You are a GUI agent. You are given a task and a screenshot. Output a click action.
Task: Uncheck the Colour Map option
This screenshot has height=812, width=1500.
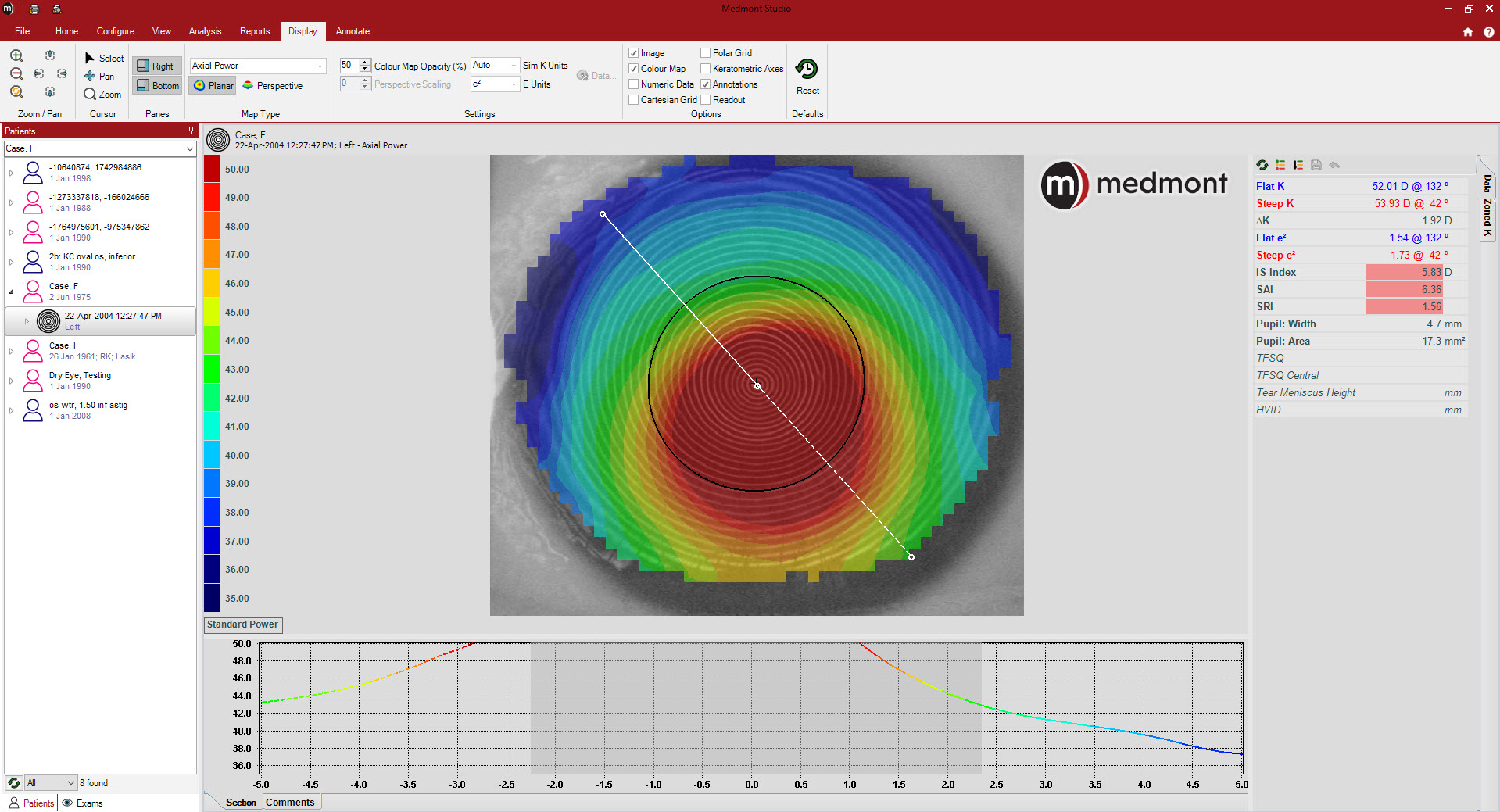(634, 69)
